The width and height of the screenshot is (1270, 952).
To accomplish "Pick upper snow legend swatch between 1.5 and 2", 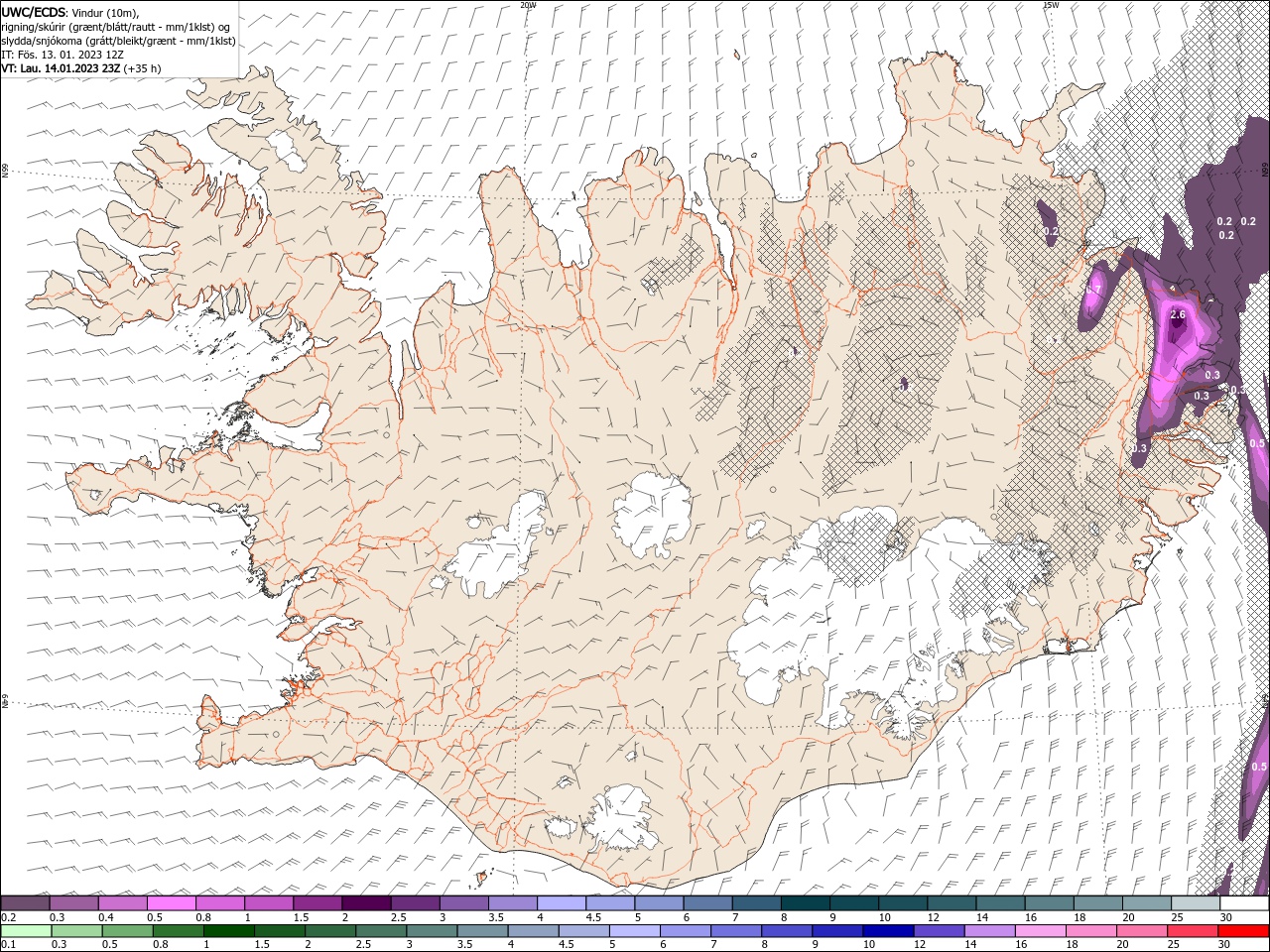I will click(x=317, y=902).
